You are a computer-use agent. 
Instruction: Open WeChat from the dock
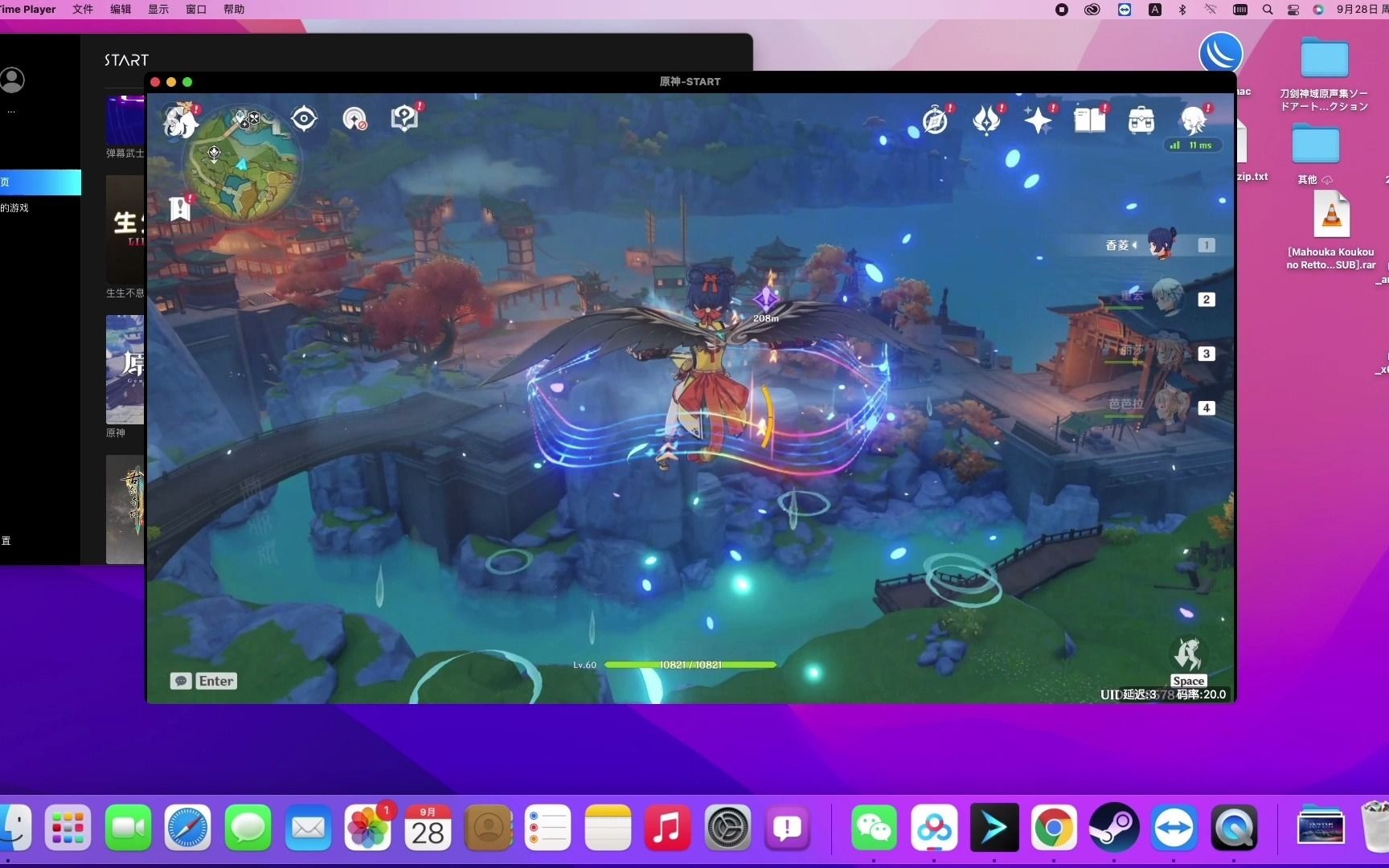[874, 828]
